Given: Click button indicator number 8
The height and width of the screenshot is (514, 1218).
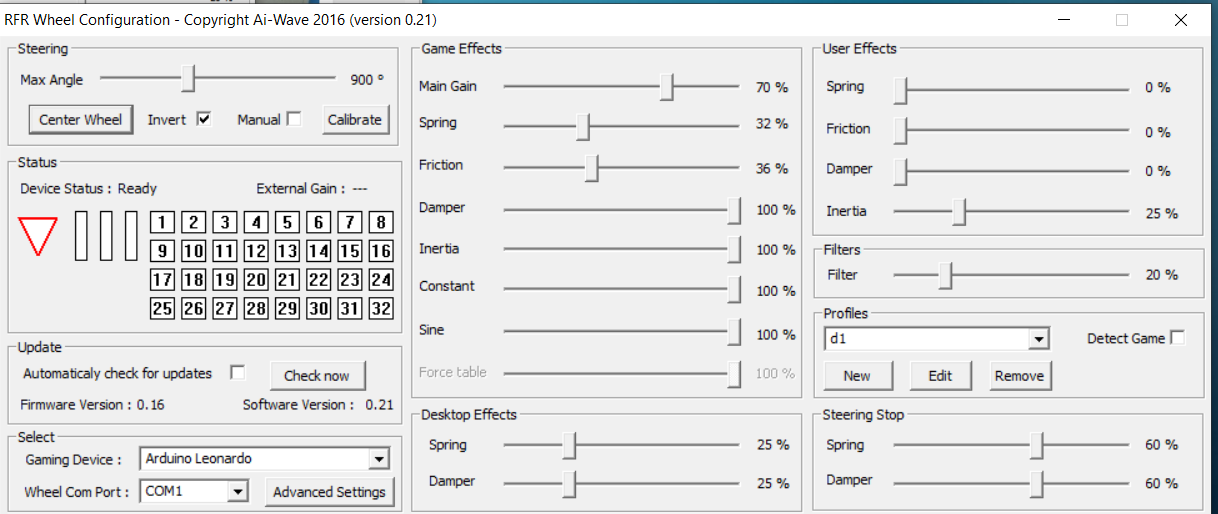Looking at the screenshot, I should (x=381, y=223).
